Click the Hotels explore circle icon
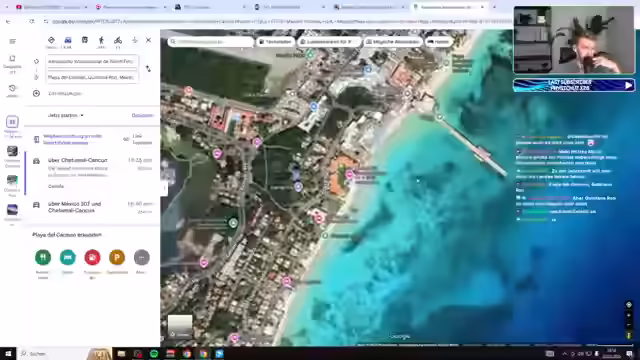Screen dimensions: 640x360 click(x=68, y=257)
